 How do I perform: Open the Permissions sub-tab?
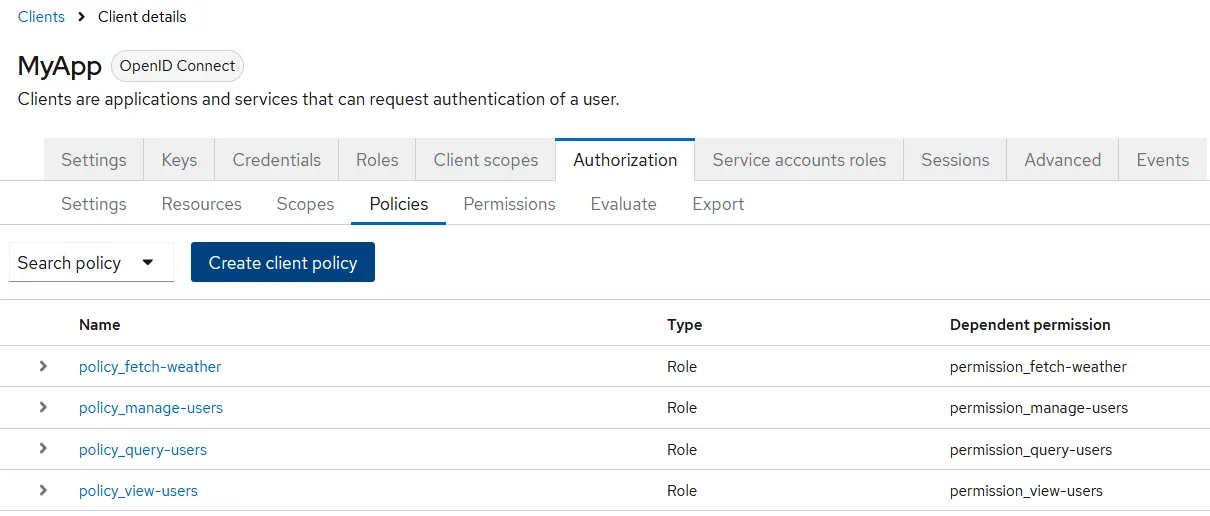pos(509,204)
